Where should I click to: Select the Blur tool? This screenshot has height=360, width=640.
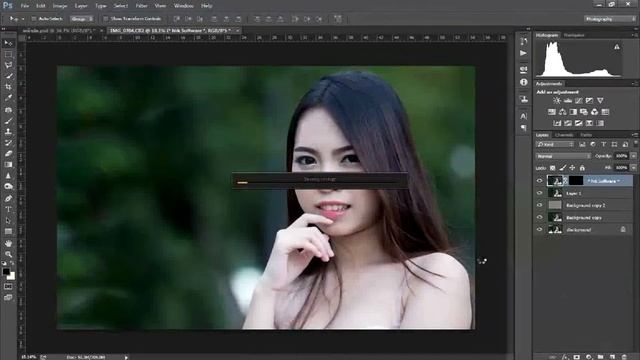tap(8, 176)
